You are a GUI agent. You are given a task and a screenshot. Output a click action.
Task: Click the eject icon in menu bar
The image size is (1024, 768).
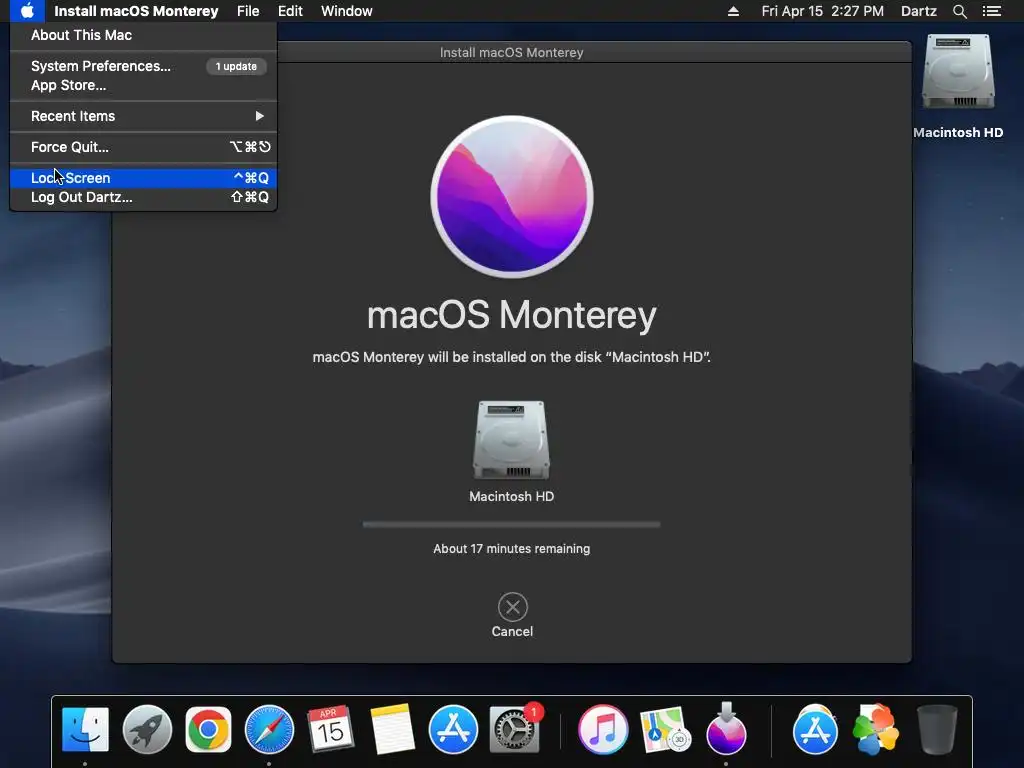(733, 11)
